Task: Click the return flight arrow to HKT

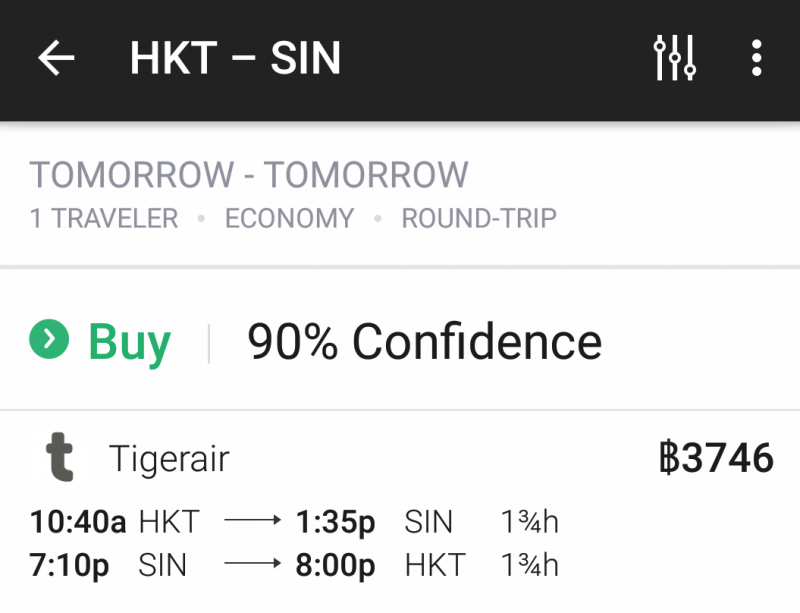Action: [x=253, y=563]
